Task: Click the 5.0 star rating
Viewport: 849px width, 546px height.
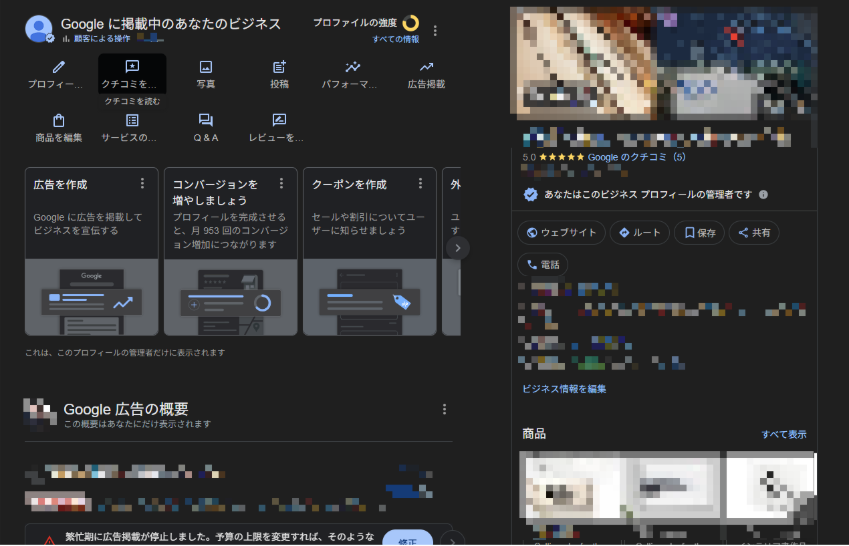Action: pos(553,157)
